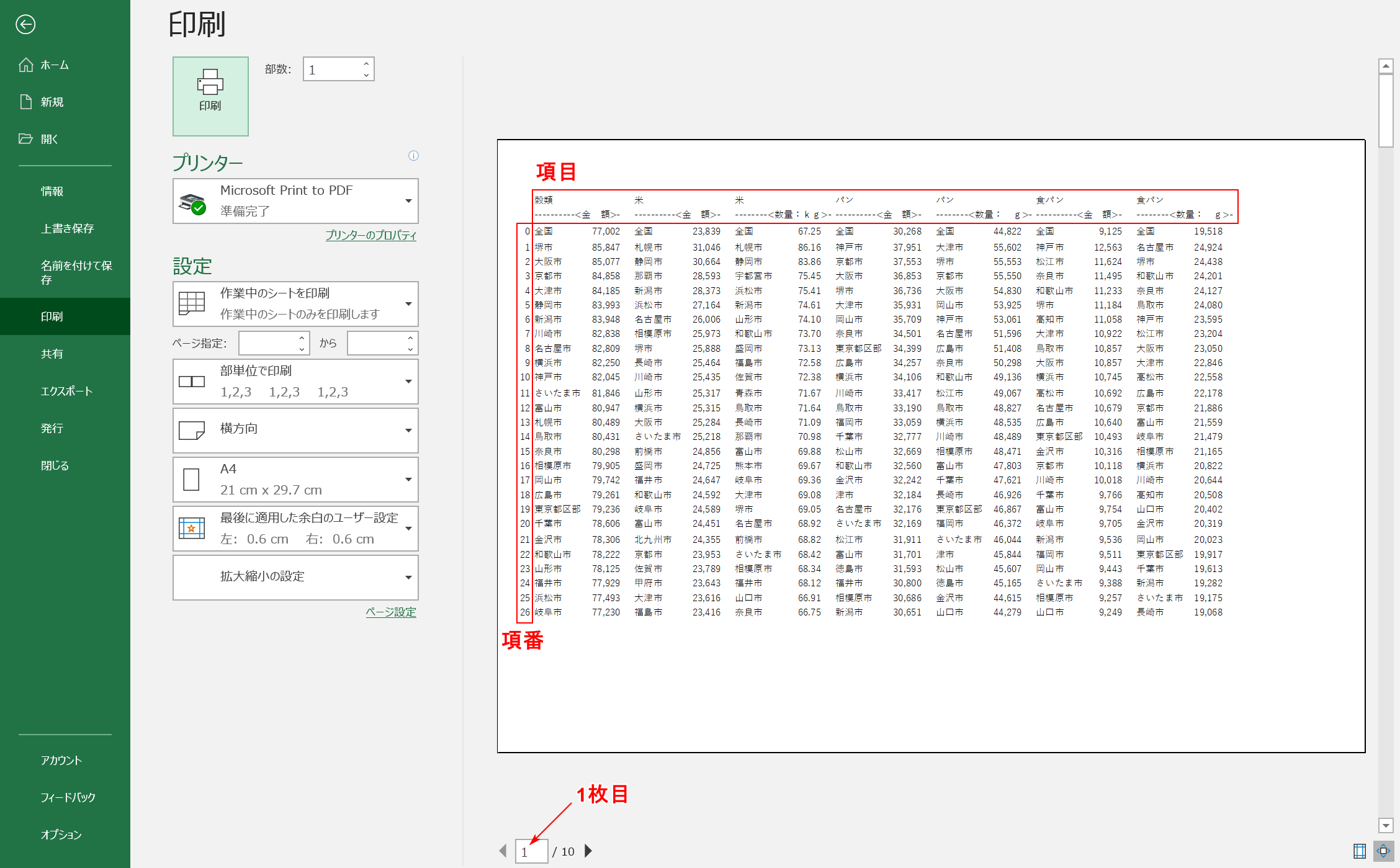Image resolution: width=1400 pixels, height=868 pixels.
Task: Expand the margins 余白のユーザー設定 dropdown
Action: [x=295, y=529]
